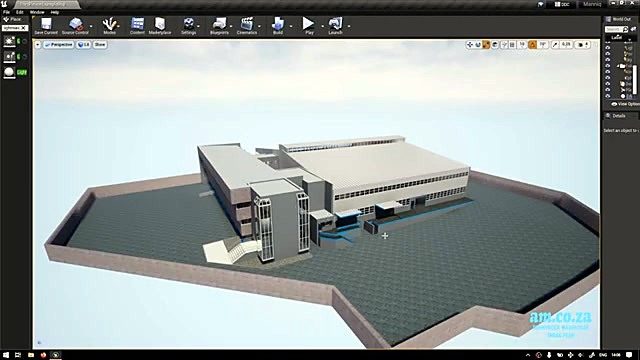The width and height of the screenshot is (640, 360).
Task: Open the Blueprints toolbar icon
Action: pos(219,23)
